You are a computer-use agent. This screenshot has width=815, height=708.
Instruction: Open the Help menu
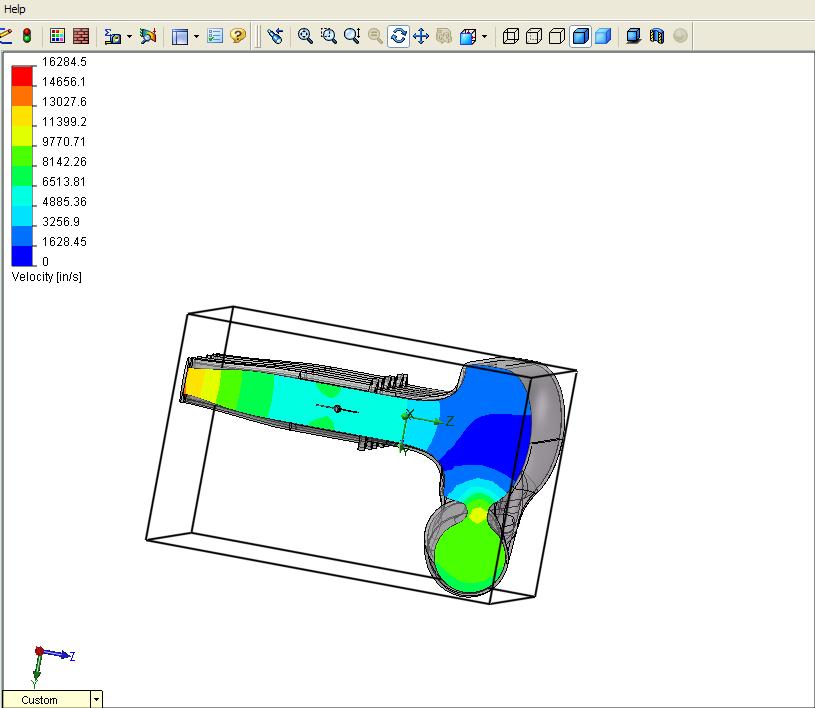tap(15, 9)
